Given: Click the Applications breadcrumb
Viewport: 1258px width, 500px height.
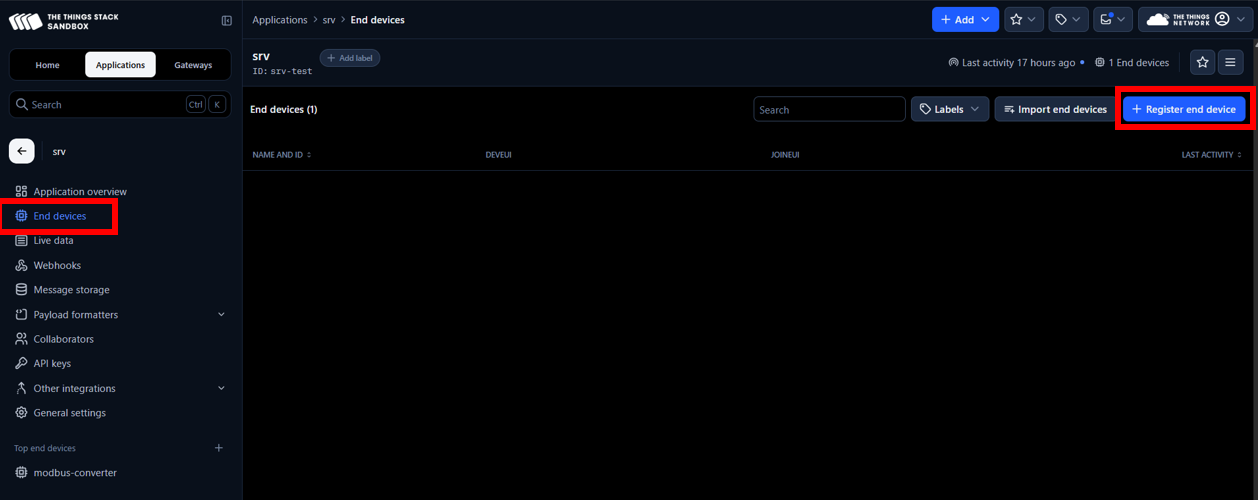Looking at the screenshot, I should coord(280,20).
